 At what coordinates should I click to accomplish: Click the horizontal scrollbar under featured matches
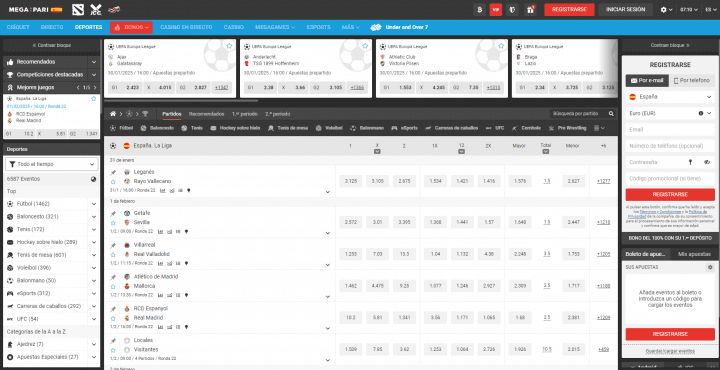[x=181, y=101]
